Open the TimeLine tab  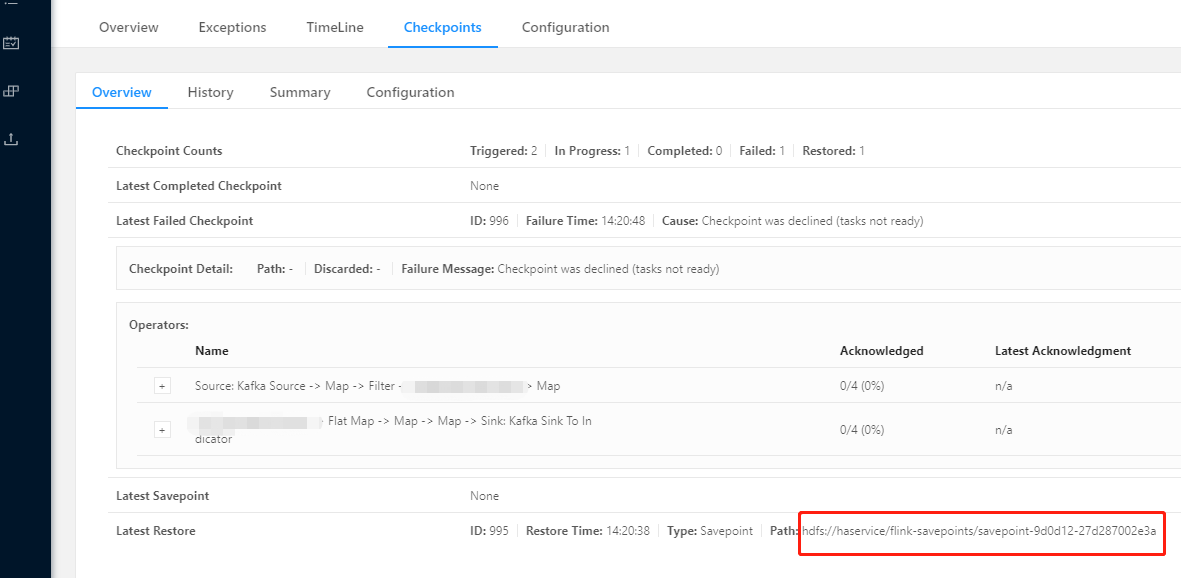click(334, 27)
